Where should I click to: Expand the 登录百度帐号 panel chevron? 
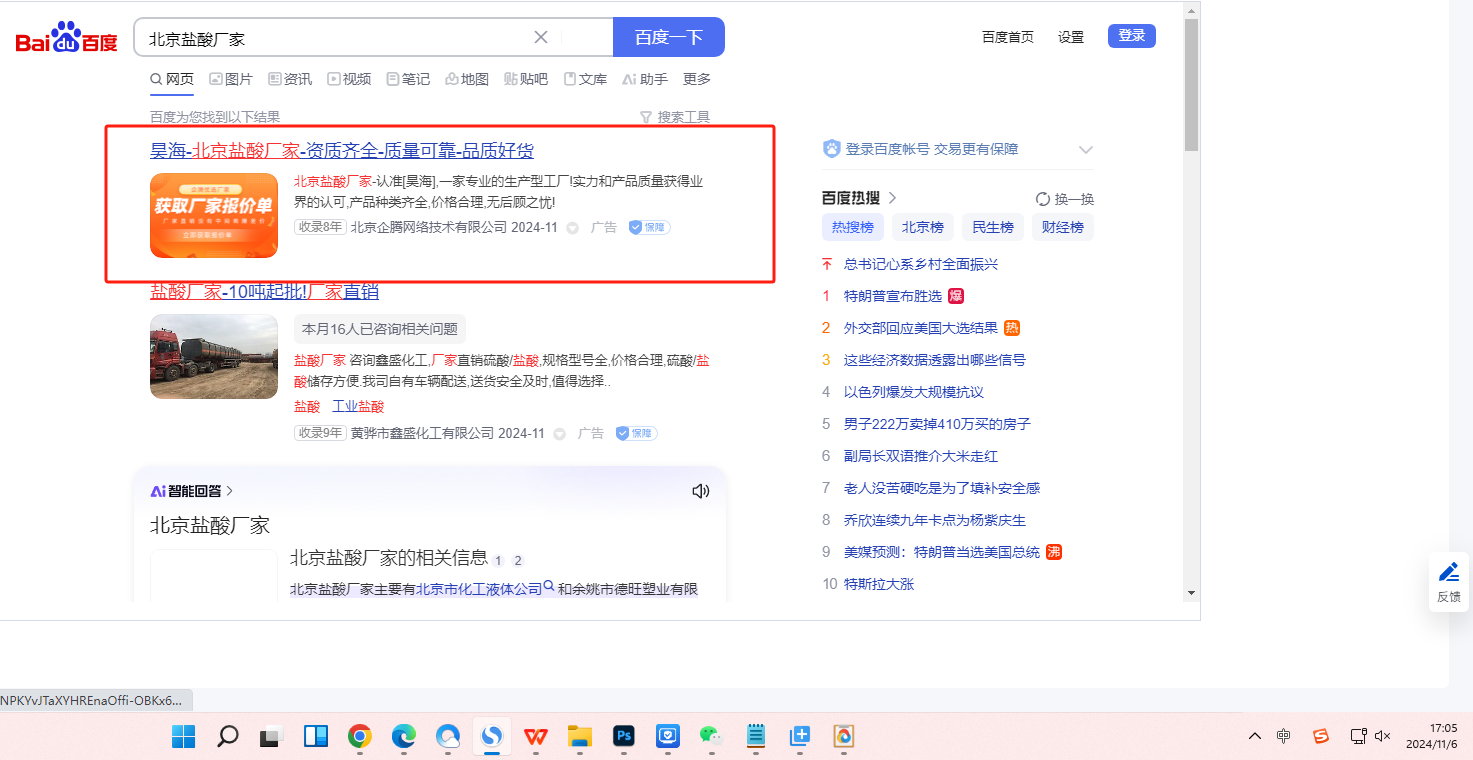(x=1085, y=150)
